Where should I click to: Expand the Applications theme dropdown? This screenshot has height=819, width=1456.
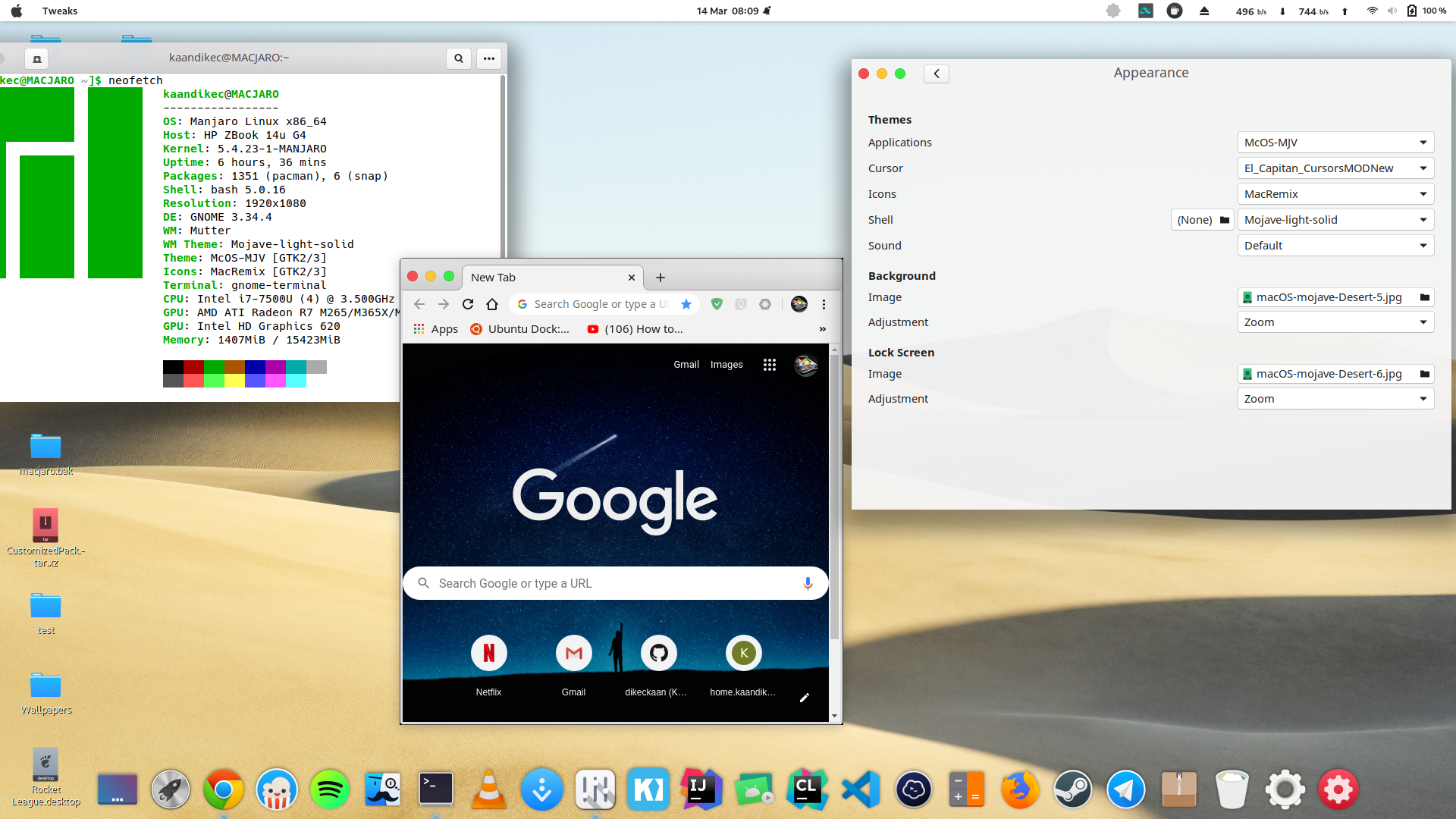[x=1335, y=143]
